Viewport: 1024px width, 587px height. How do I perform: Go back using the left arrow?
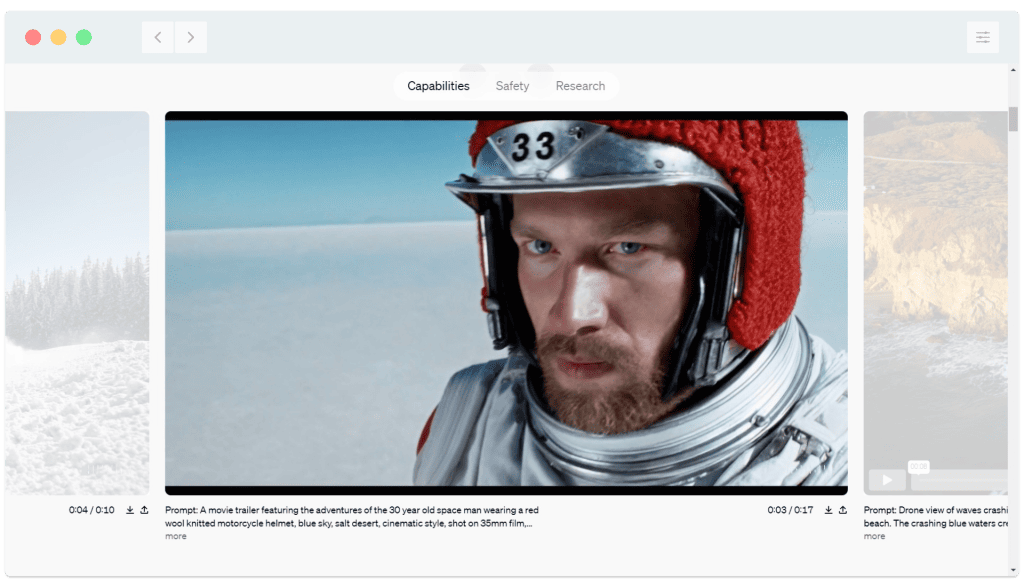pyautogui.click(x=157, y=36)
